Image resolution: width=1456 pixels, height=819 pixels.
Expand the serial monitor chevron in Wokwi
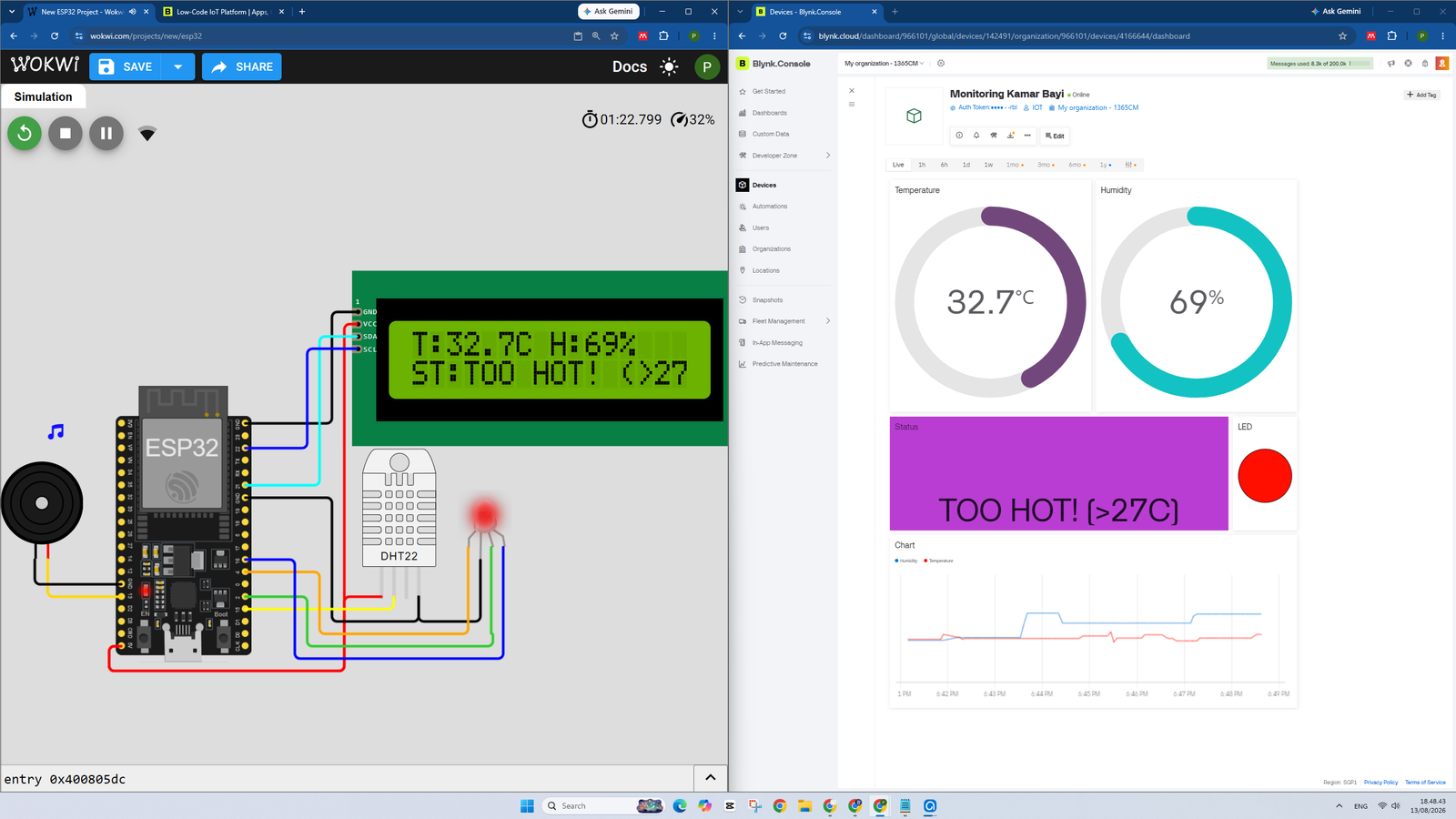click(711, 778)
